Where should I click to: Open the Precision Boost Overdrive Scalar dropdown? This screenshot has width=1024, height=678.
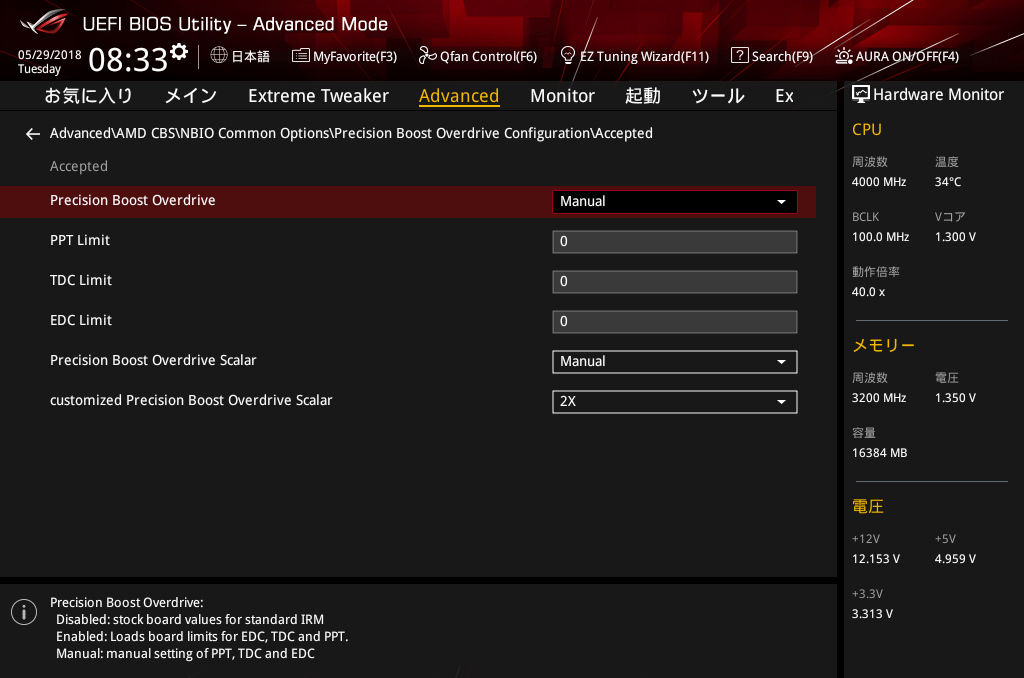click(x=675, y=362)
